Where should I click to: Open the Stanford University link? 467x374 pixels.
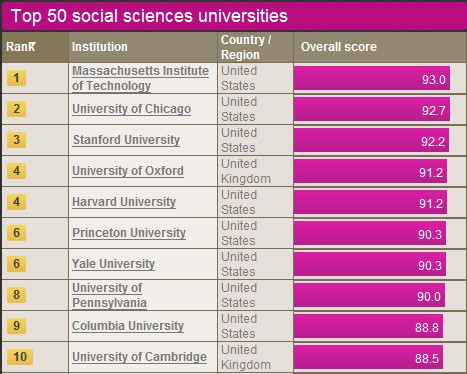(x=126, y=140)
